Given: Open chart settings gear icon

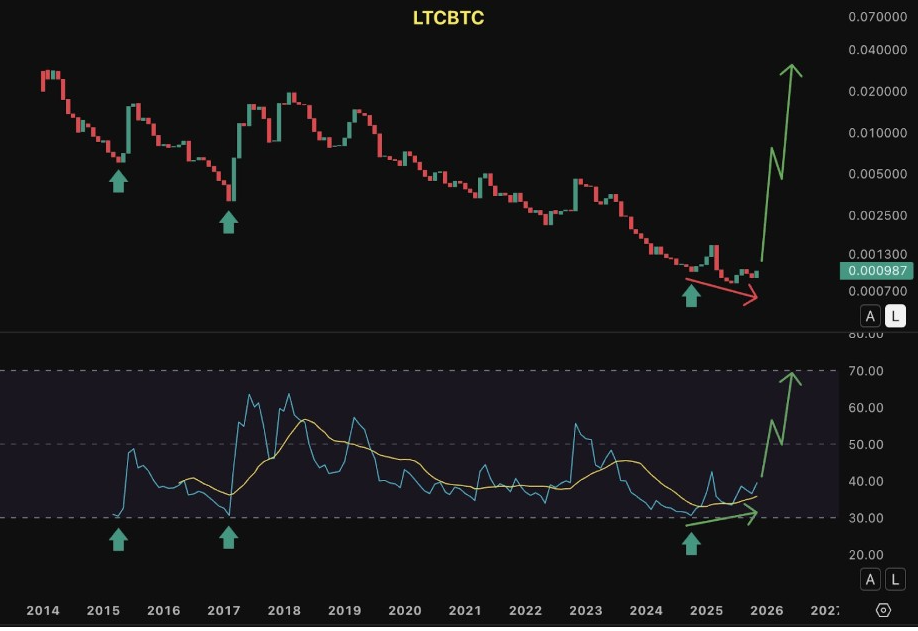Looking at the screenshot, I should (883, 610).
